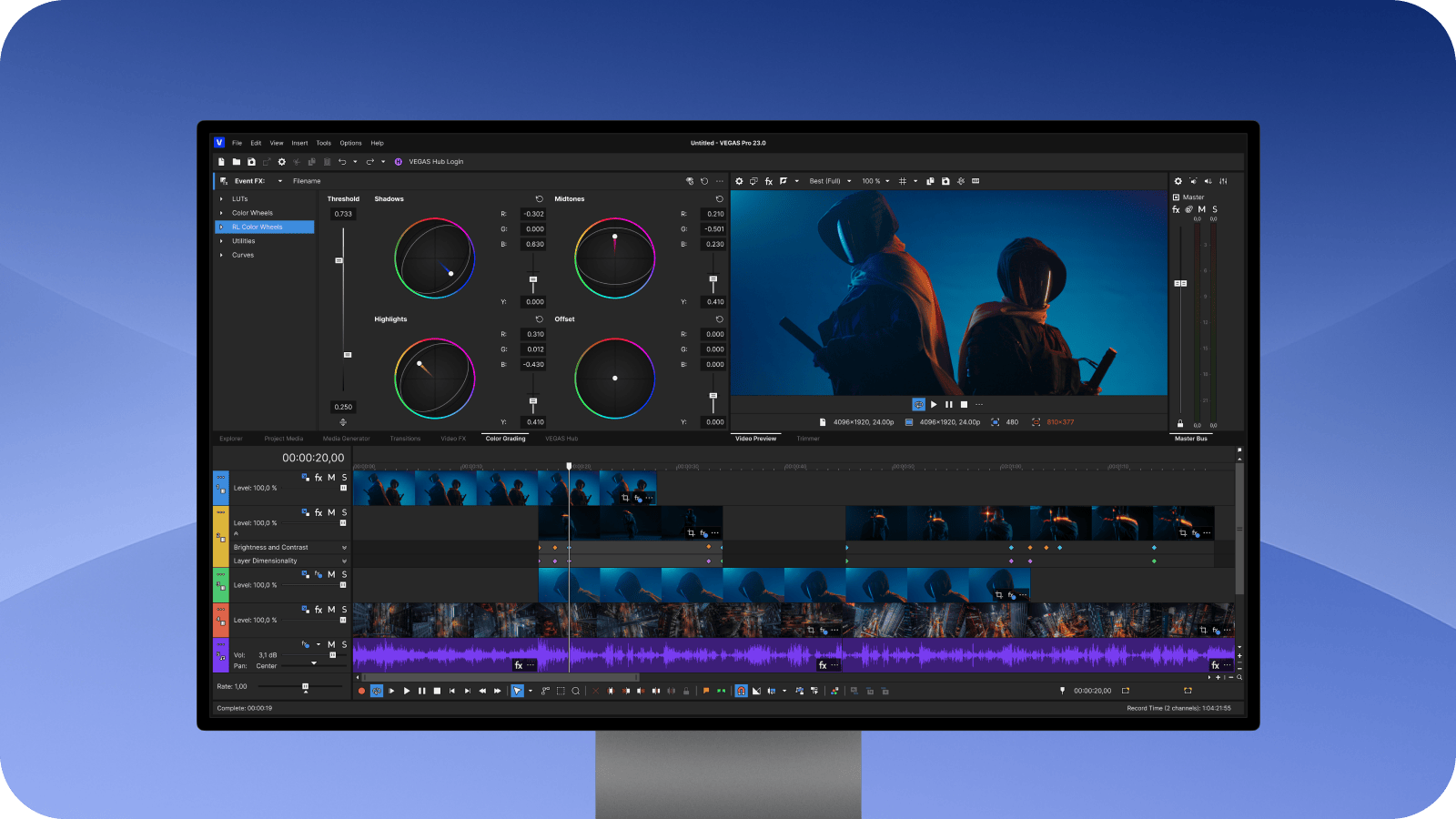Select the Selection Edit dashed rectangle tool
Screen dimensions: 1456x819
pos(561,691)
